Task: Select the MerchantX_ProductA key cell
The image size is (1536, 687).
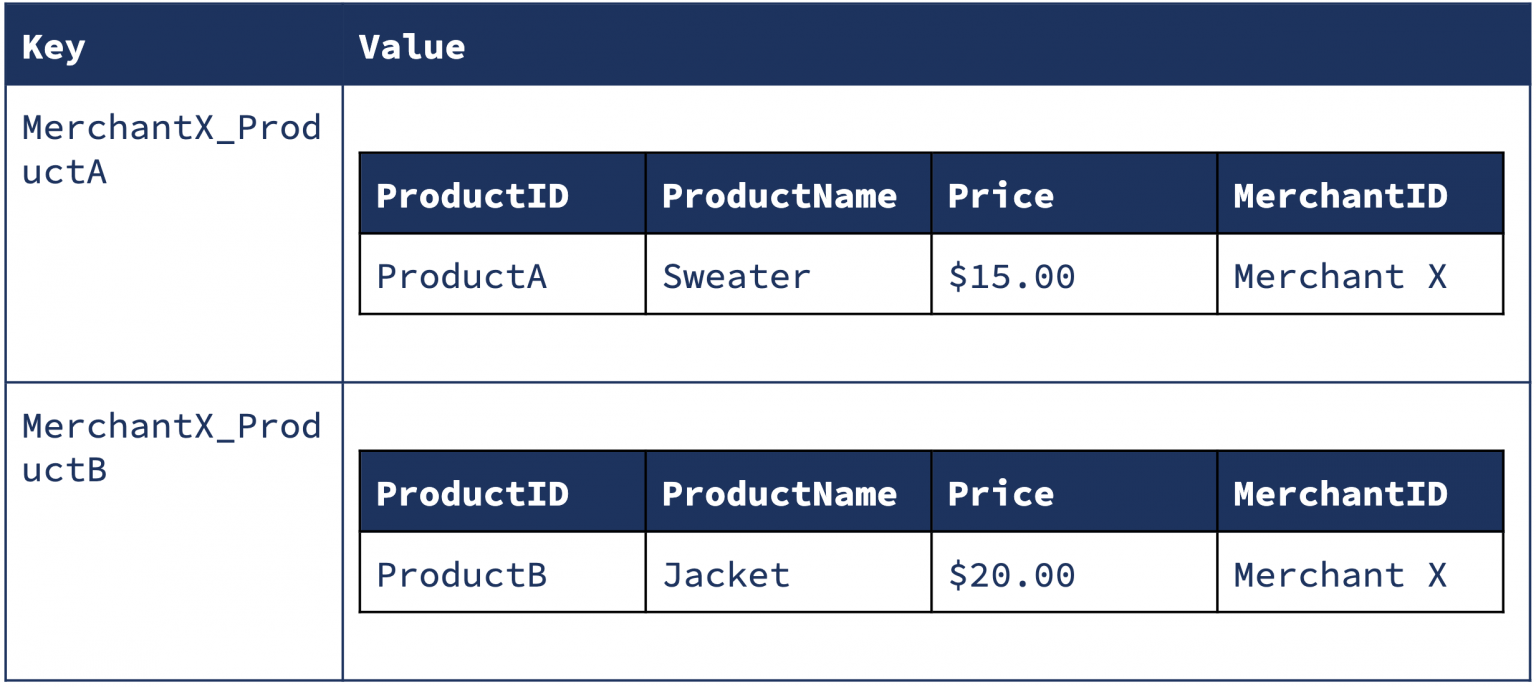Action: [x=174, y=233]
